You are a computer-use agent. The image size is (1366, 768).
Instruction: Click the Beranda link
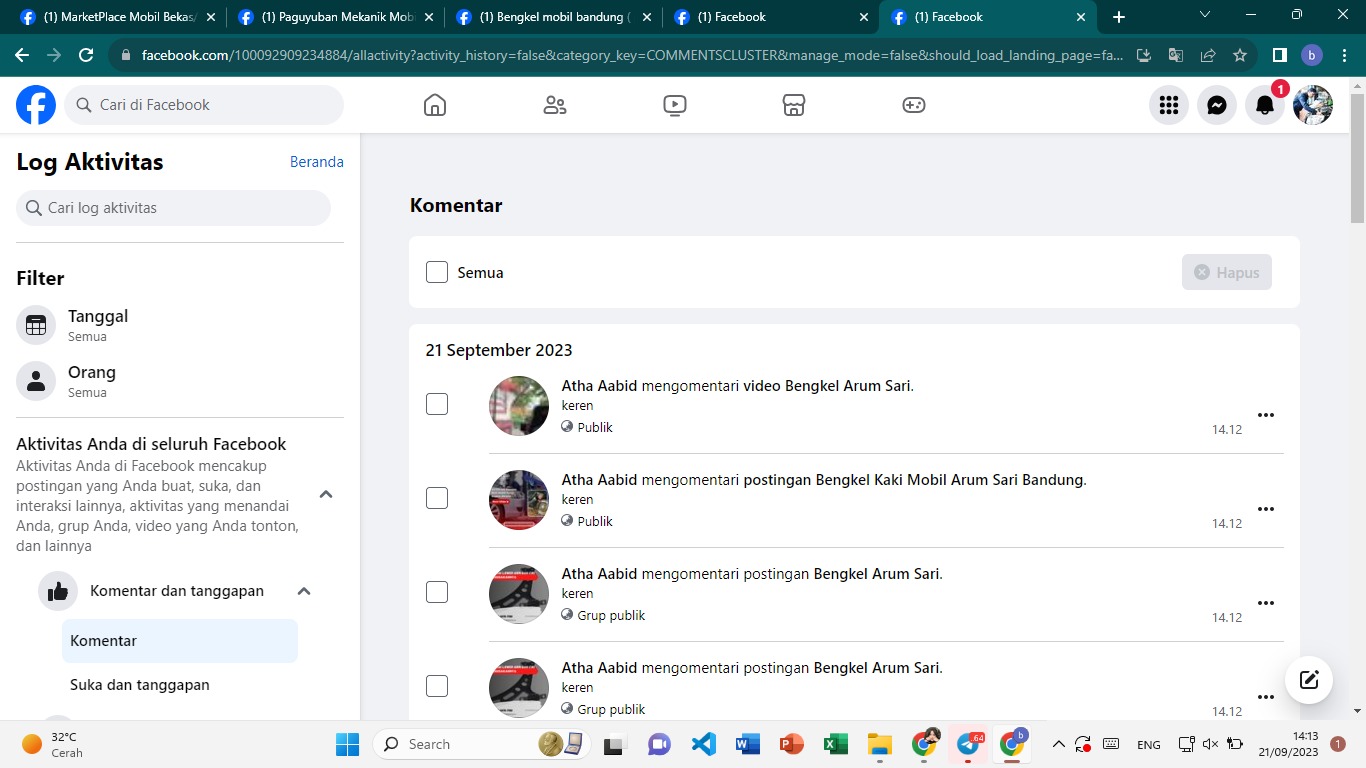coord(317,162)
